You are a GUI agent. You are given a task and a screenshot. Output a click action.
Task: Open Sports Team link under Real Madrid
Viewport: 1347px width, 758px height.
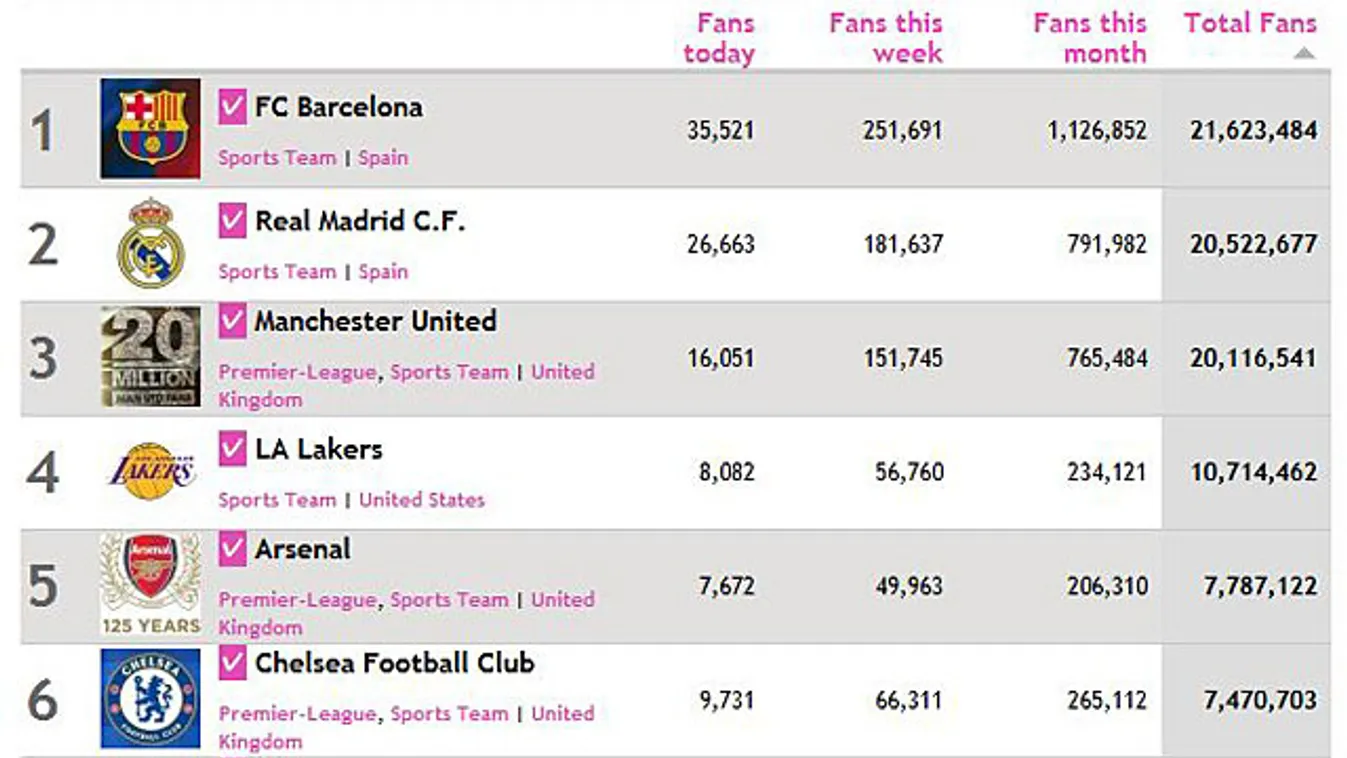tap(277, 272)
